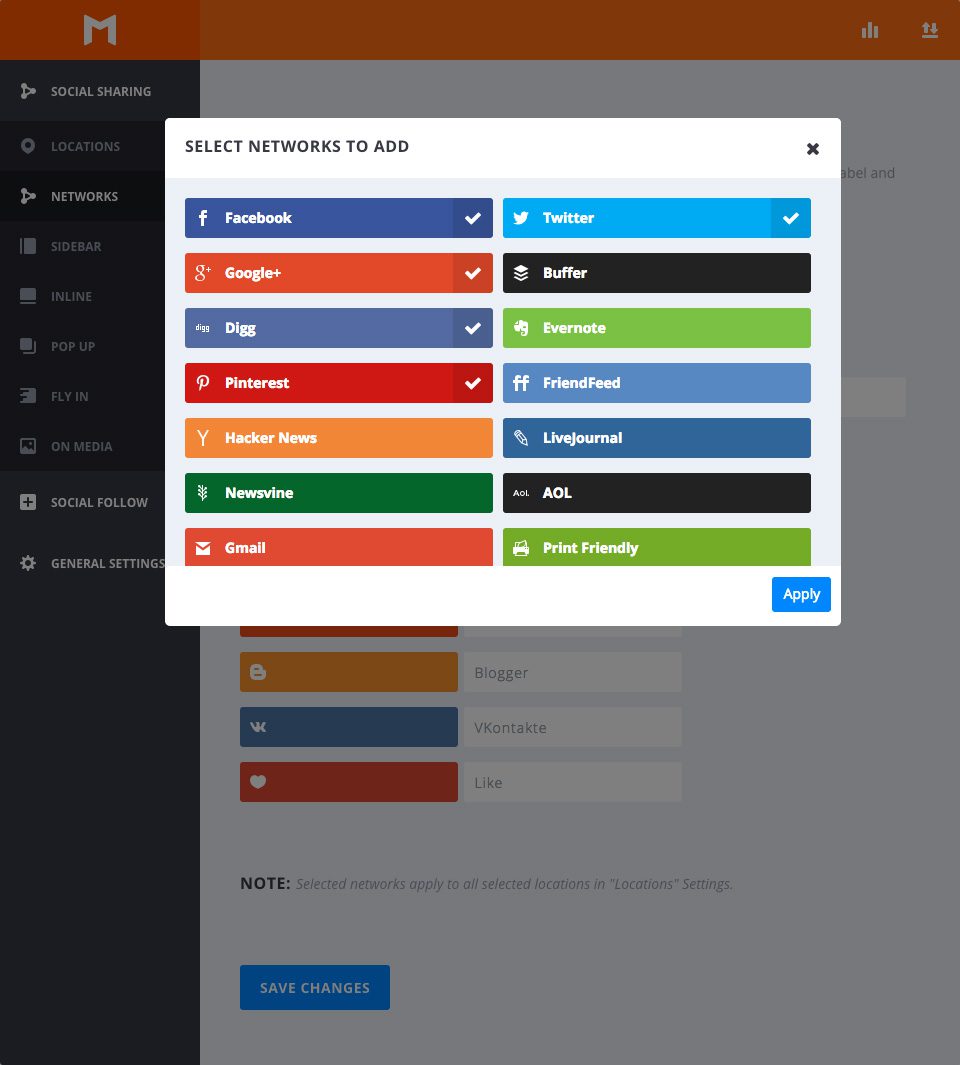Click the Gmail envelope icon
The width and height of the screenshot is (960, 1065).
pos(202,548)
